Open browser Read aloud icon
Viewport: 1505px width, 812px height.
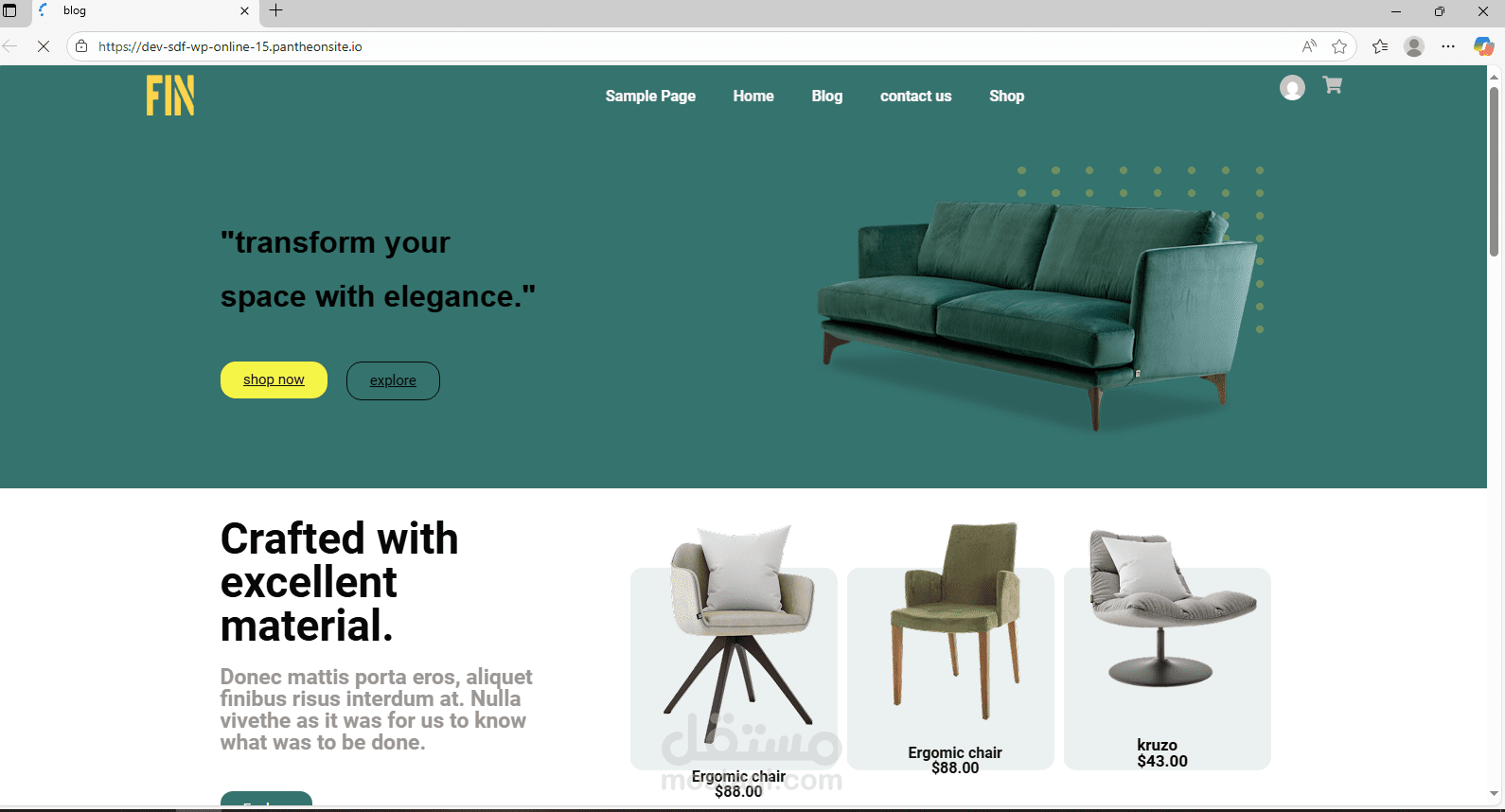pyautogui.click(x=1309, y=46)
